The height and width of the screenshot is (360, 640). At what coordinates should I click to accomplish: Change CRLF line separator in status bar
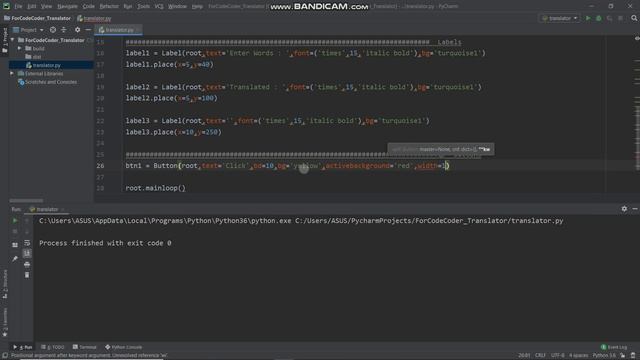point(540,356)
